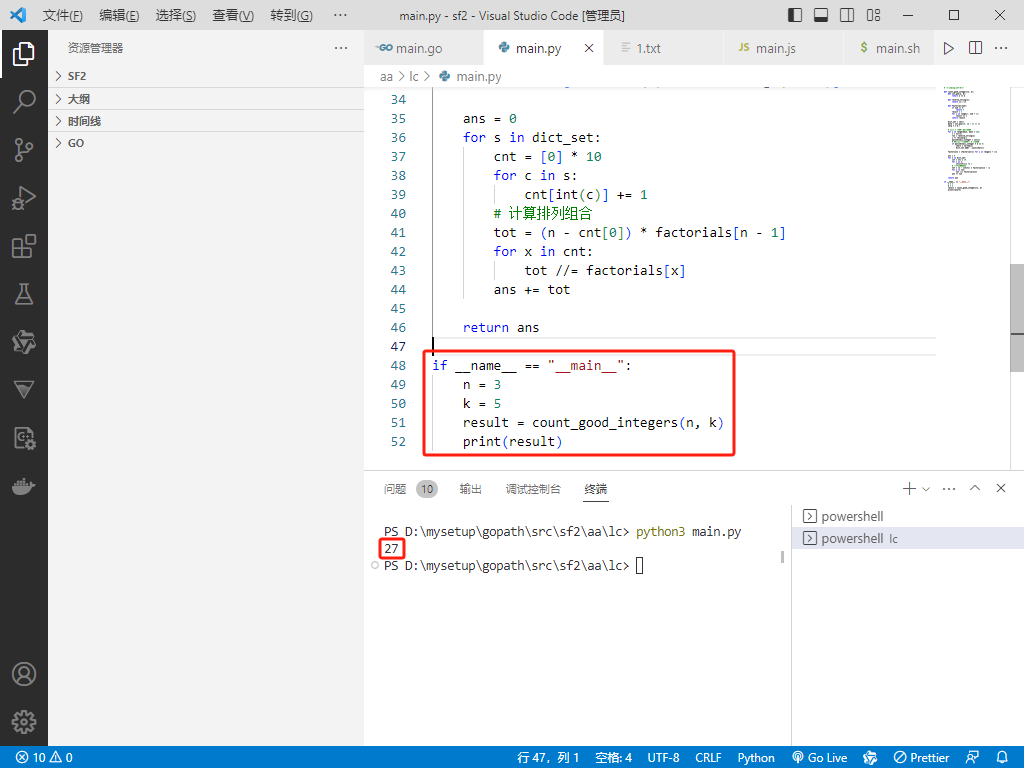1024x768 pixels.
Task: Expand the GO section in explorer
Action: 206,143
